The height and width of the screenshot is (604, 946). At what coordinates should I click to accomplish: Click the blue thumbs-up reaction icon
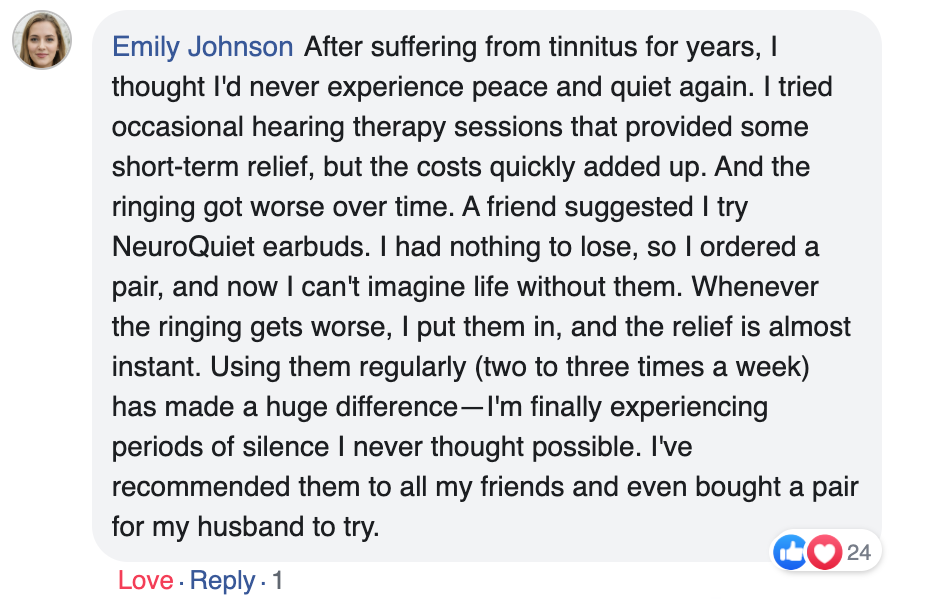[791, 552]
